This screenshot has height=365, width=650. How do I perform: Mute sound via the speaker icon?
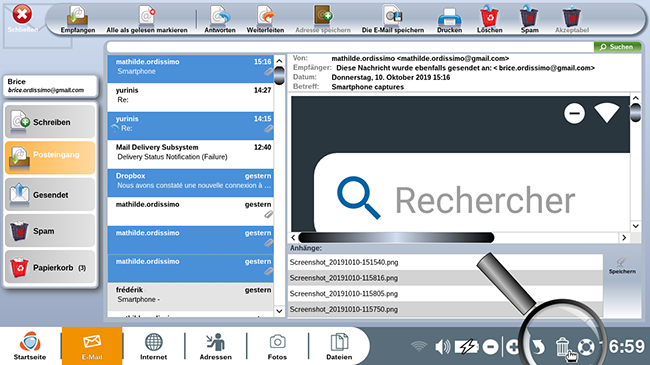pyautogui.click(x=442, y=346)
